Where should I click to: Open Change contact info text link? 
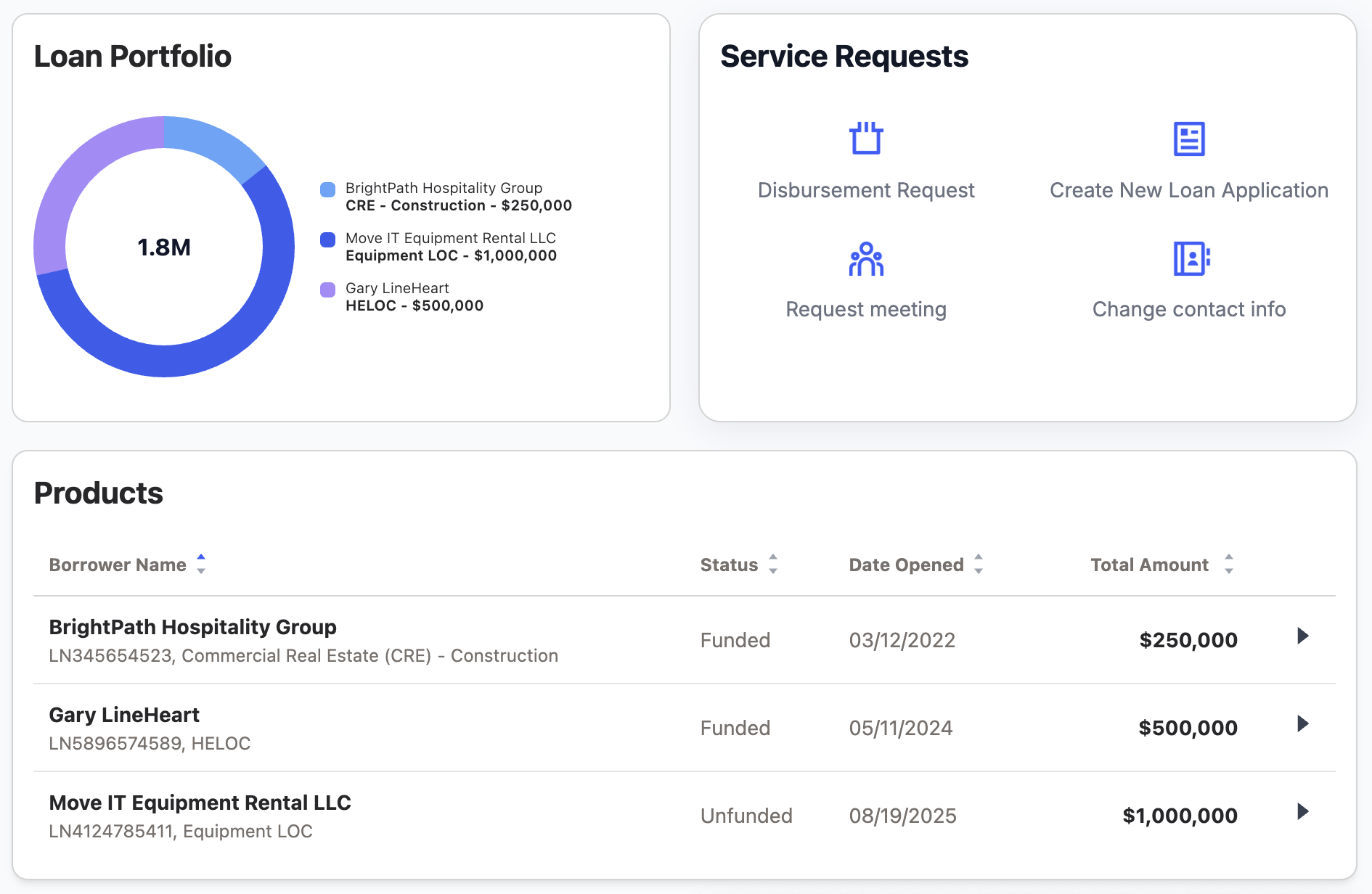click(x=1188, y=309)
